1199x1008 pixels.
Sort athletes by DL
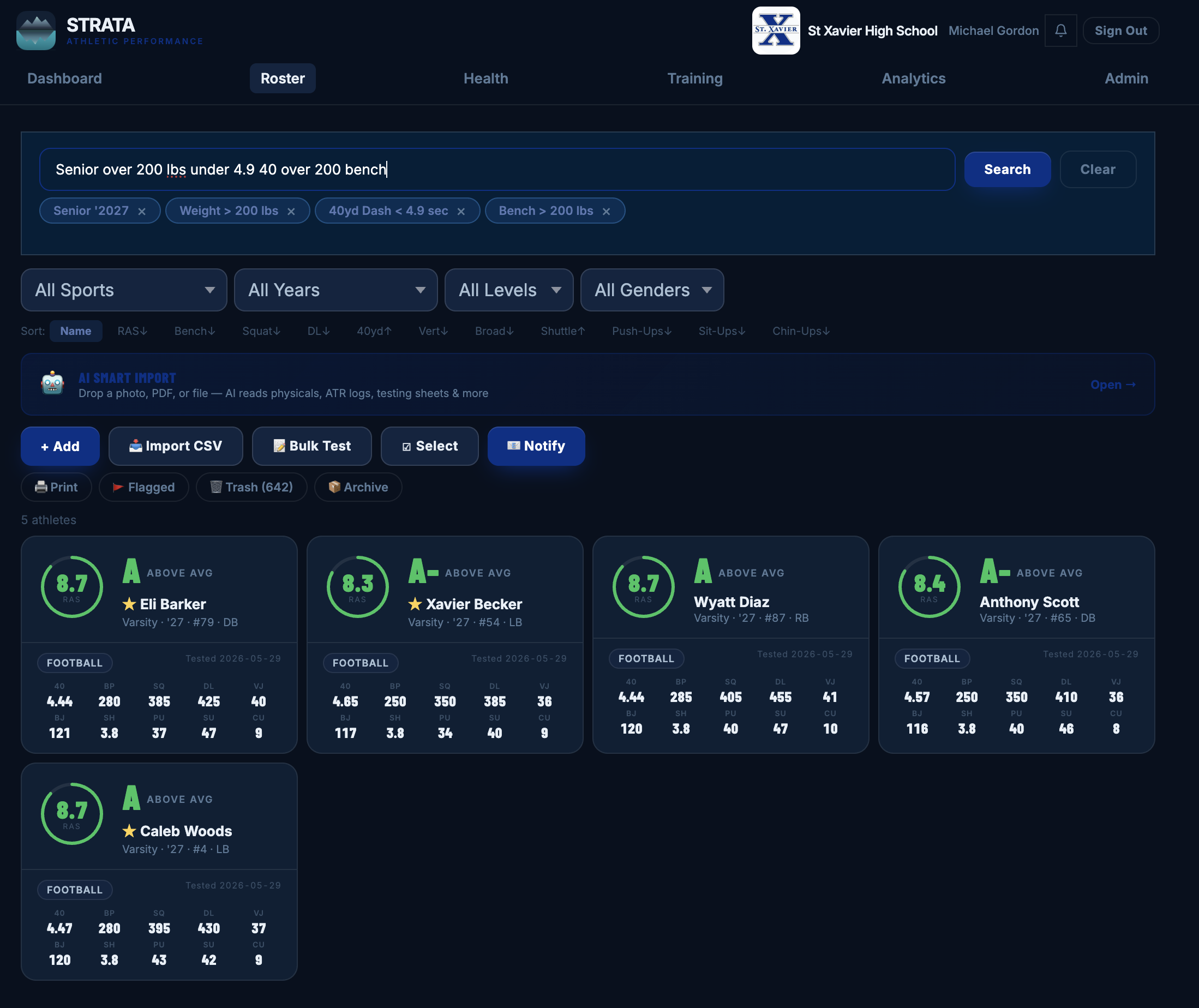319,332
